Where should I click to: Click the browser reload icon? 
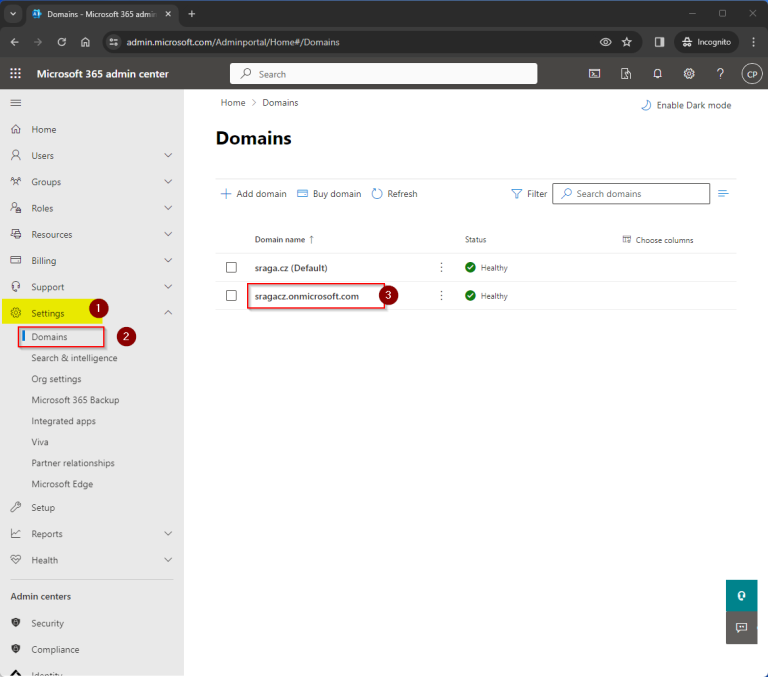62,42
